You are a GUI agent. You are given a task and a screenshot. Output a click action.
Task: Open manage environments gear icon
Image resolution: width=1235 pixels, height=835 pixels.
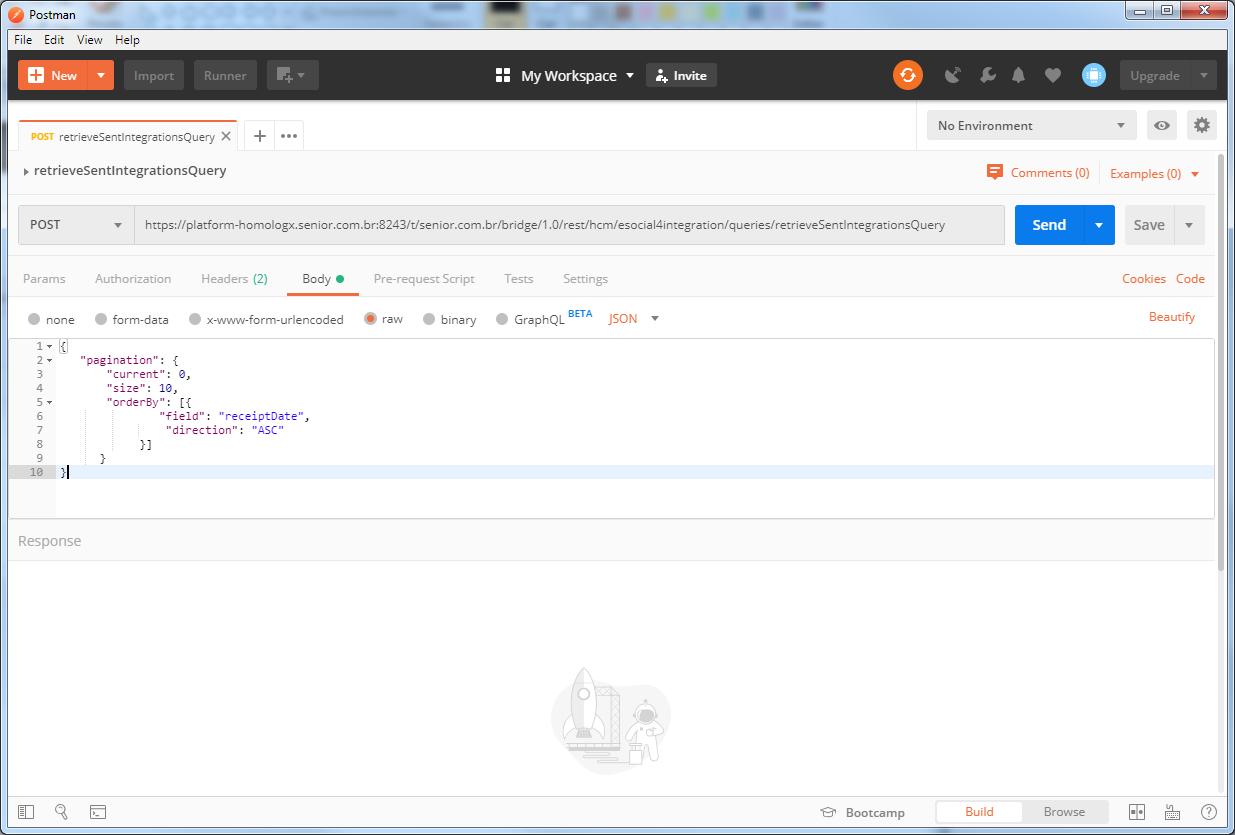click(1202, 125)
